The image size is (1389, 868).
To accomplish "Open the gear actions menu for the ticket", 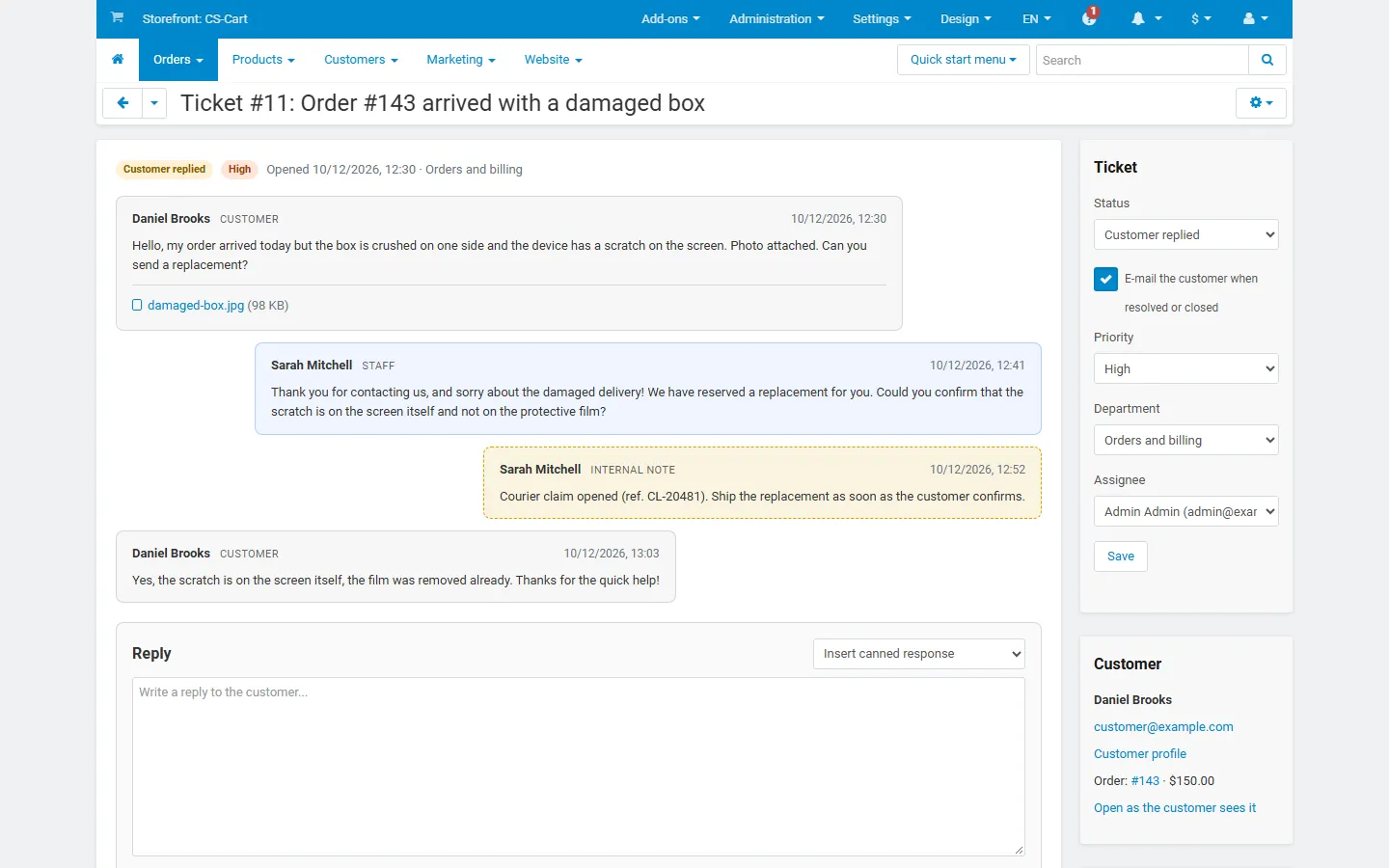I will coord(1261,103).
